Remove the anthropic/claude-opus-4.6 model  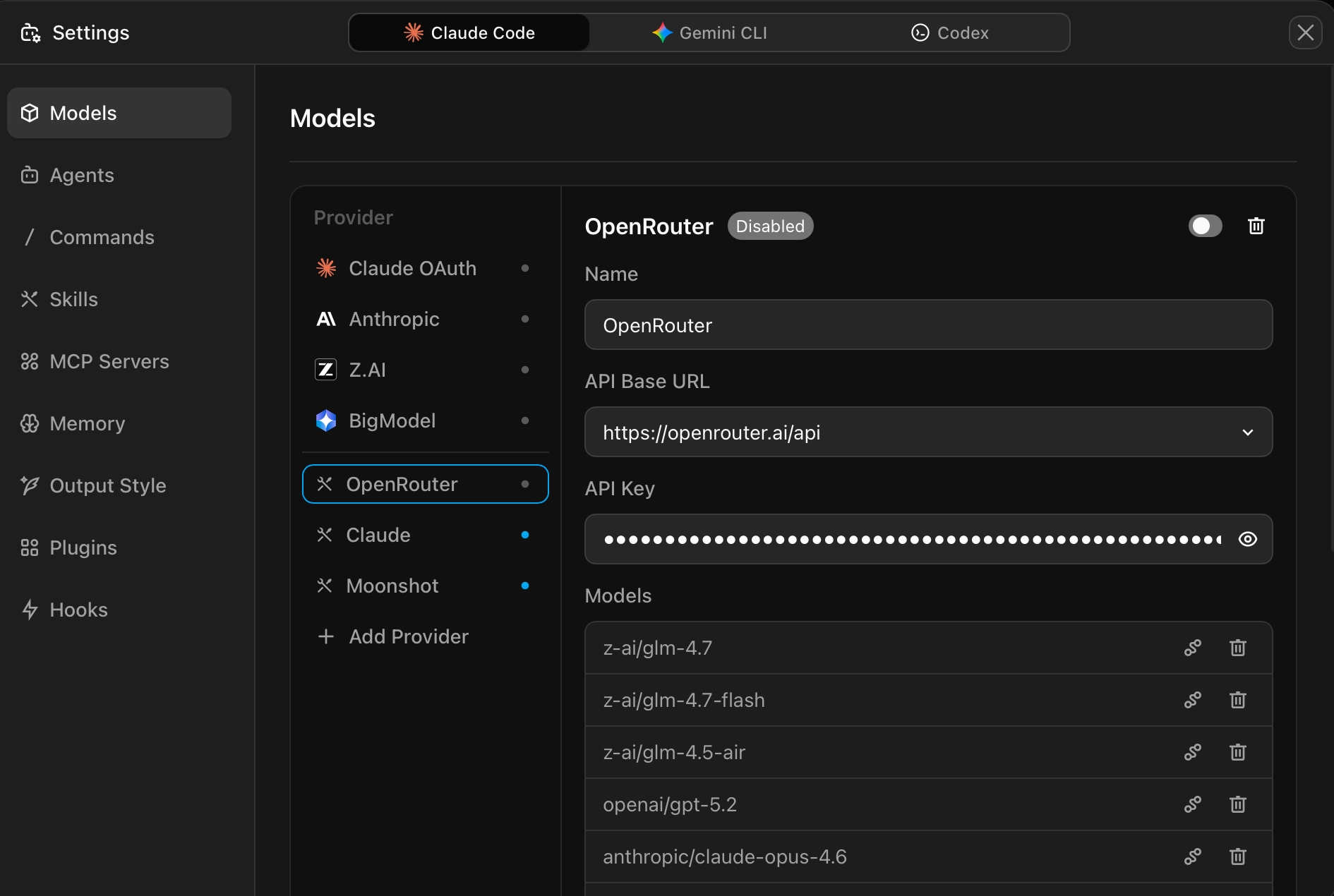tap(1237, 856)
